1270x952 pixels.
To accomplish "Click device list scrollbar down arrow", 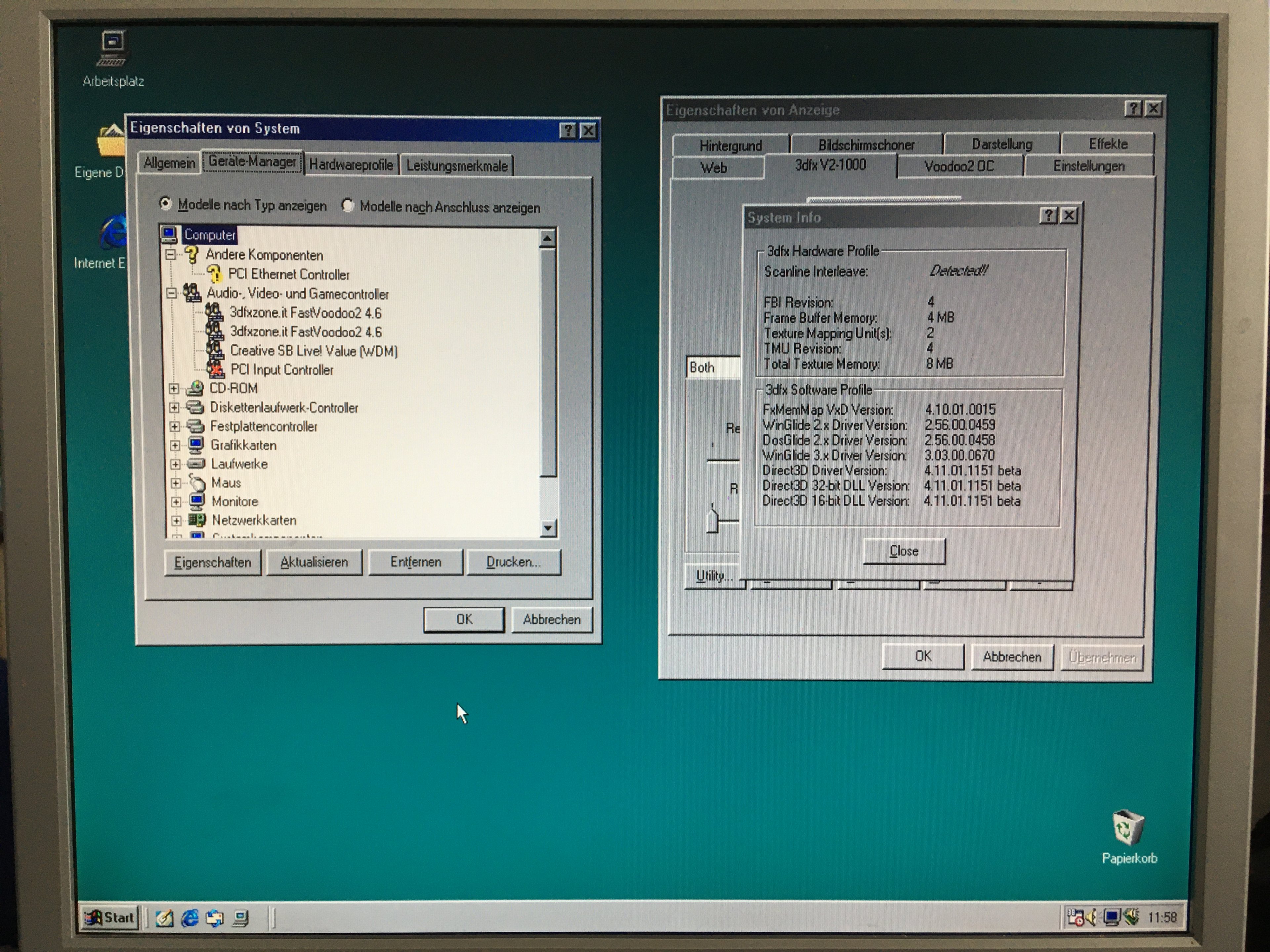I will point(548,528).
